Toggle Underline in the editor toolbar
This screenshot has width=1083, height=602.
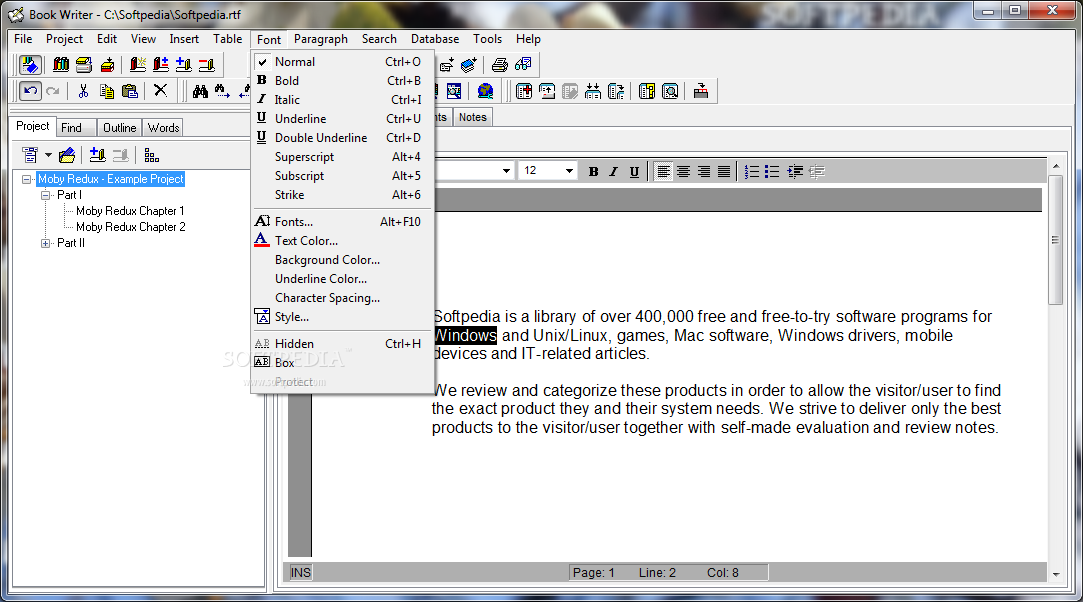pos(634,171)
